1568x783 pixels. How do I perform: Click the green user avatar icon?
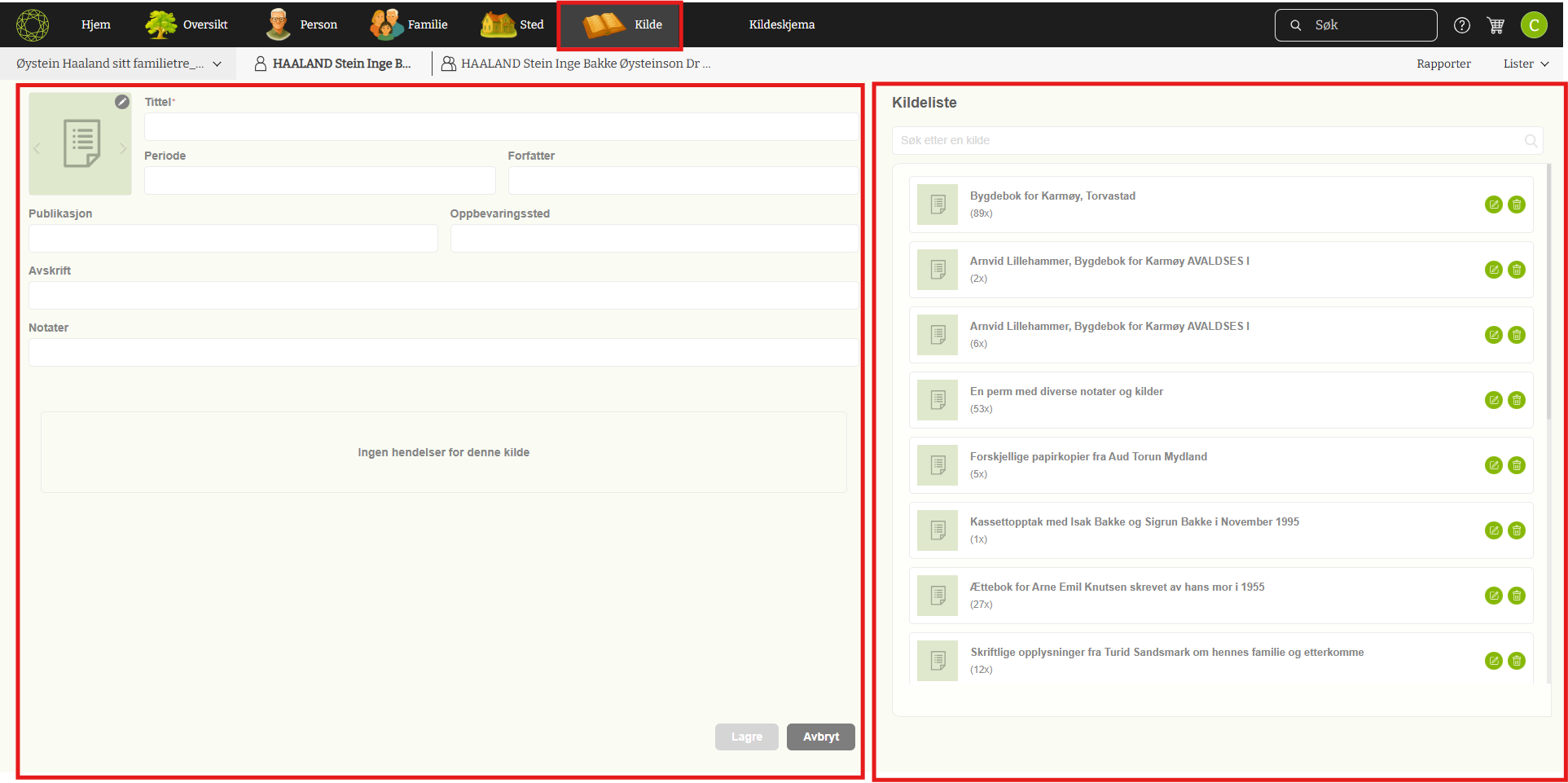pos(1534,25)
